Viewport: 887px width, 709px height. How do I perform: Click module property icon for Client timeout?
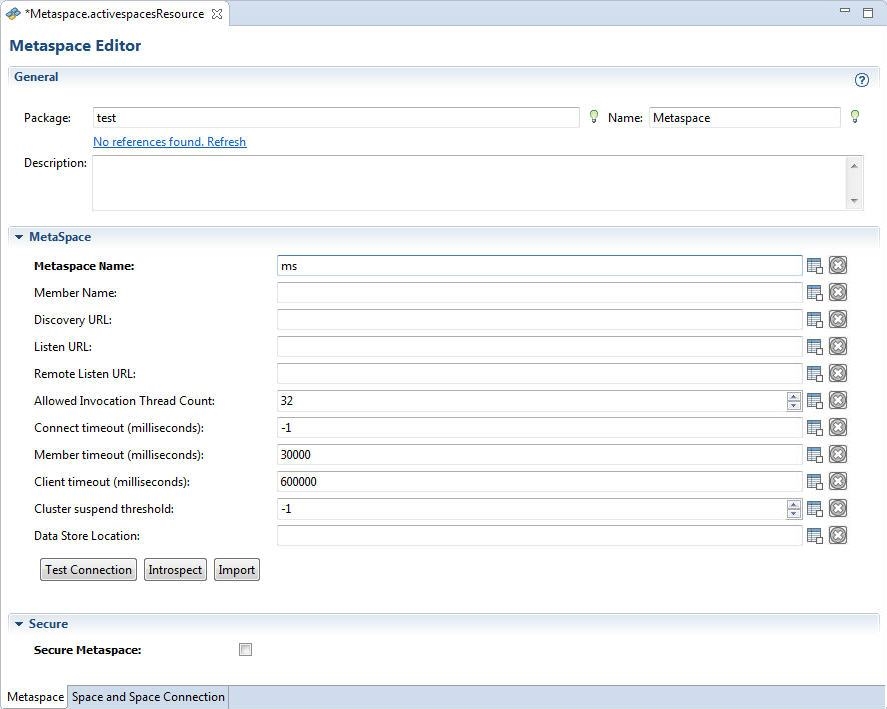click(815, 482)
